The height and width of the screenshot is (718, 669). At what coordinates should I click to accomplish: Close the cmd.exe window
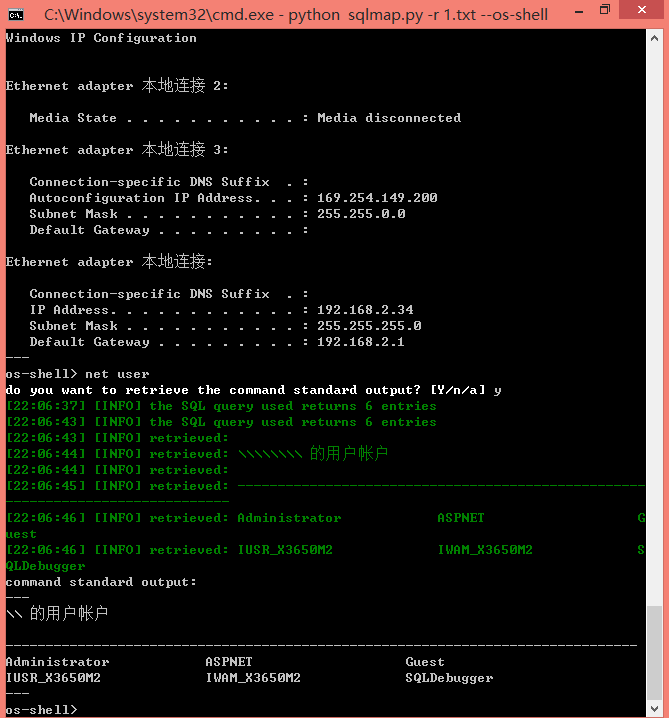coord(642,10)
